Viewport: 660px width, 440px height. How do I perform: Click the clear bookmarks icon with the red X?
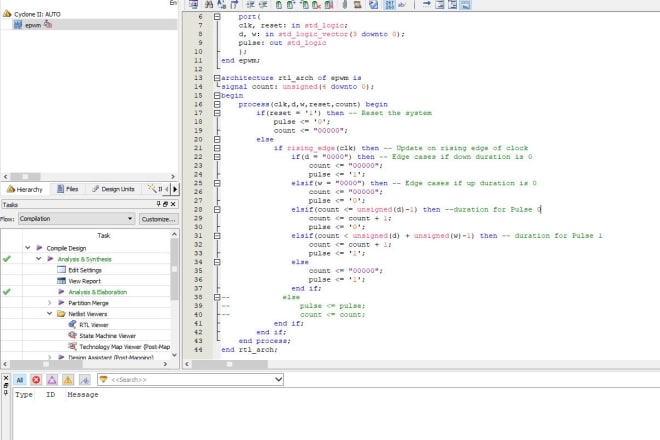coord(317,5)
